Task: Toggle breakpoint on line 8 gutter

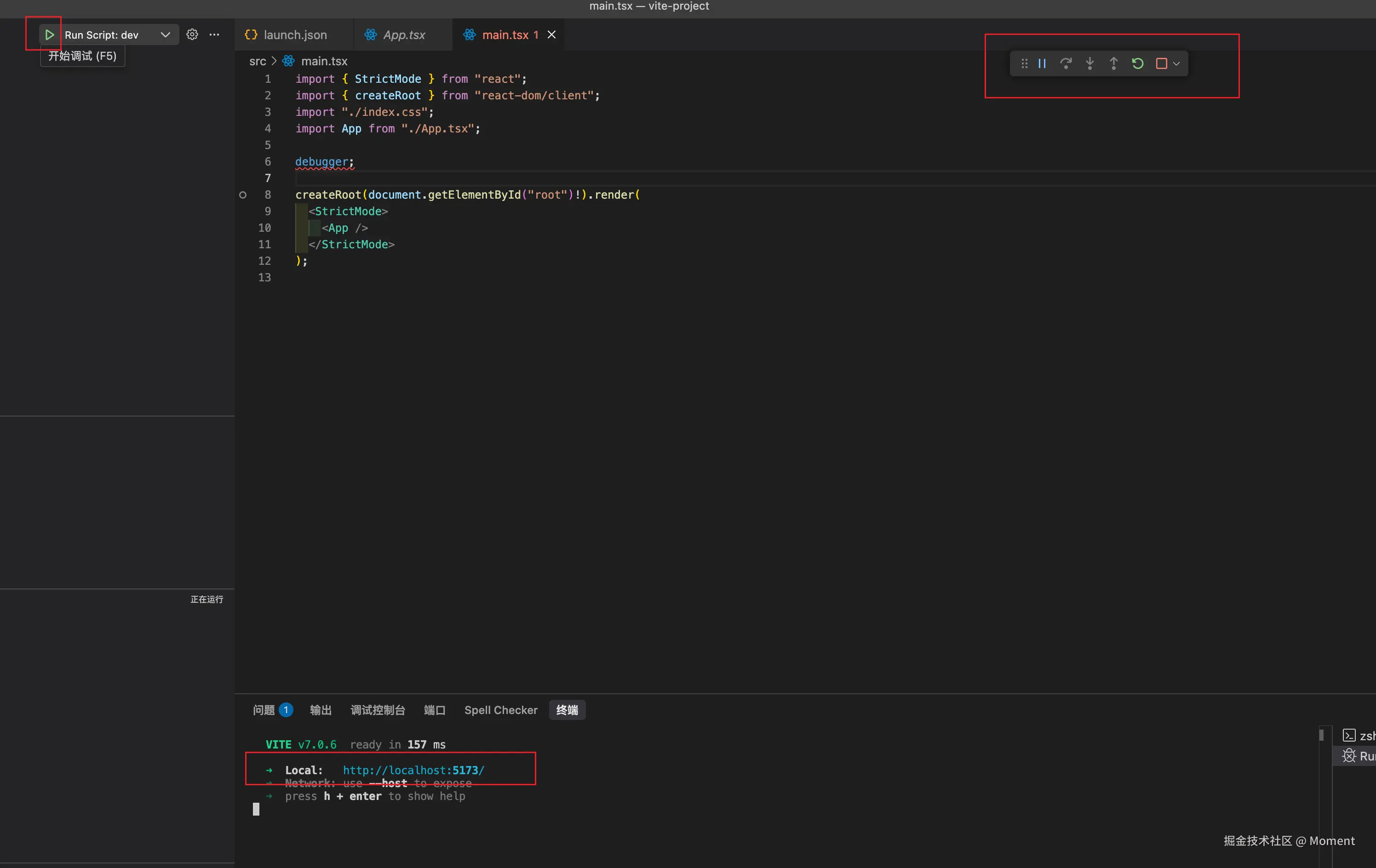Action: [243, 195]
